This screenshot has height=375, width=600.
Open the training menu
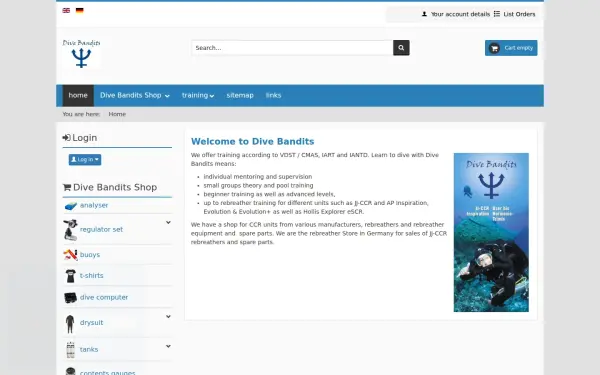click(x=198, y=96)
